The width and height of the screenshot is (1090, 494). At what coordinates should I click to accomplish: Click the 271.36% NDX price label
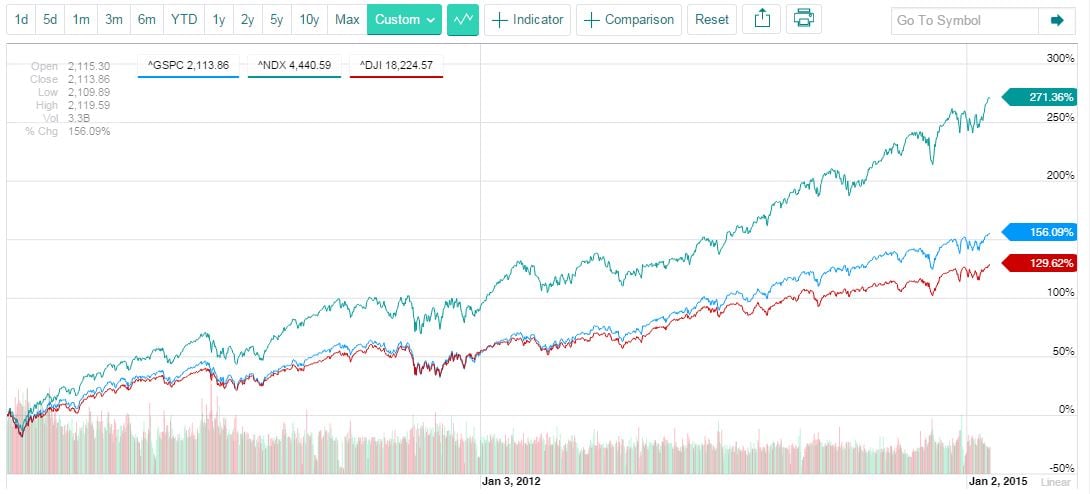pos(1047,97)
